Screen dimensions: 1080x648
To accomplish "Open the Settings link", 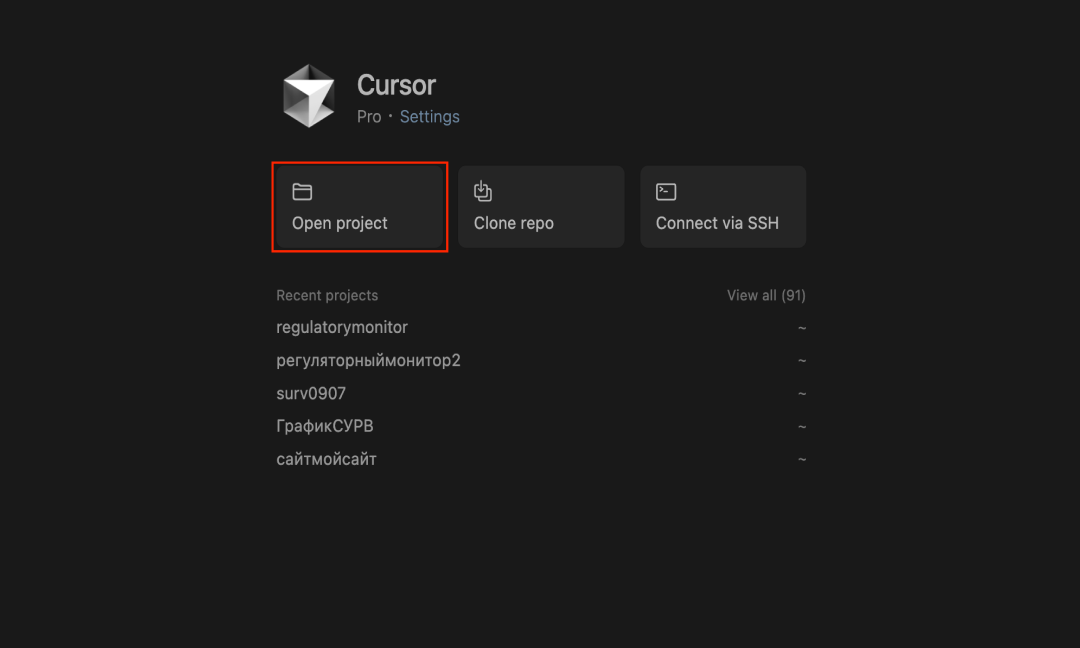I will (430, 117).
